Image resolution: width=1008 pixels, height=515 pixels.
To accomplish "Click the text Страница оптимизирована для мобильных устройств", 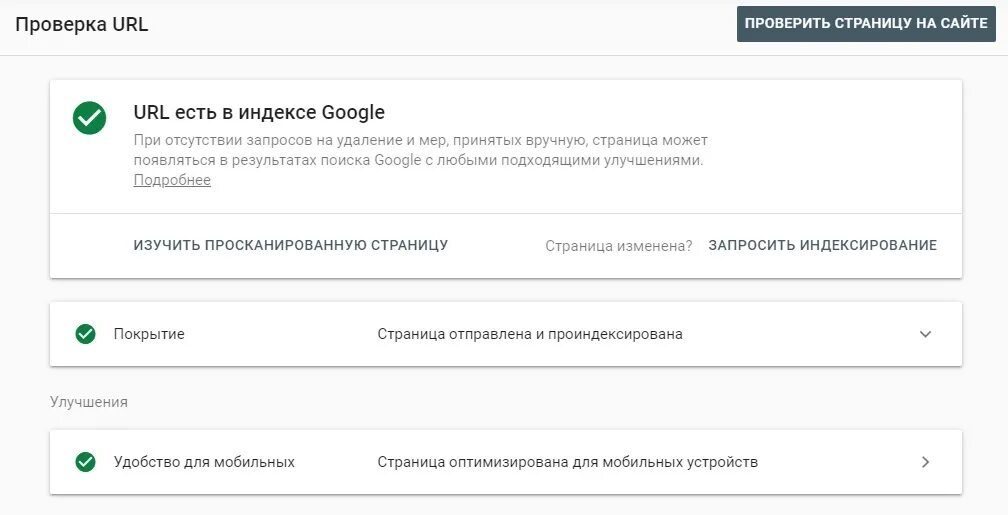I will point(567,462).
